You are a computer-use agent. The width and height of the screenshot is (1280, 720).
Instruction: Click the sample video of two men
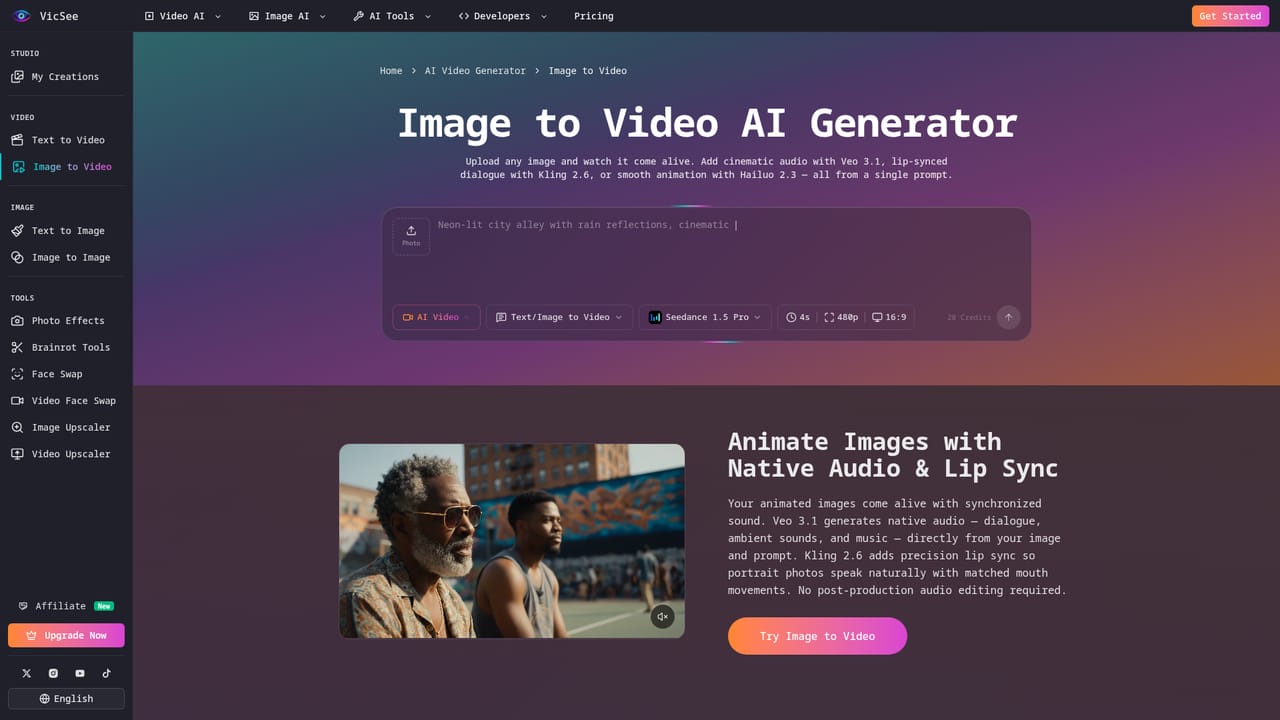point(512,541)
